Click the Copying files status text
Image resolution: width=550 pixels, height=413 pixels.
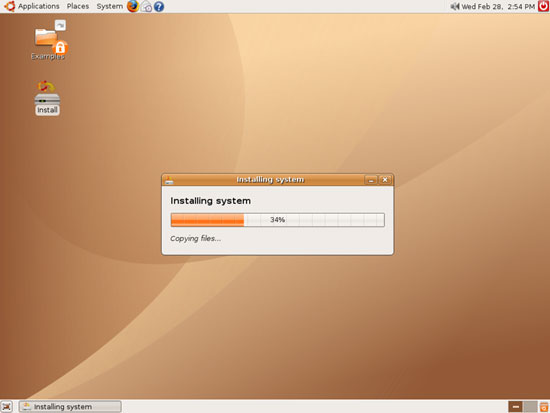pos(195,239)
